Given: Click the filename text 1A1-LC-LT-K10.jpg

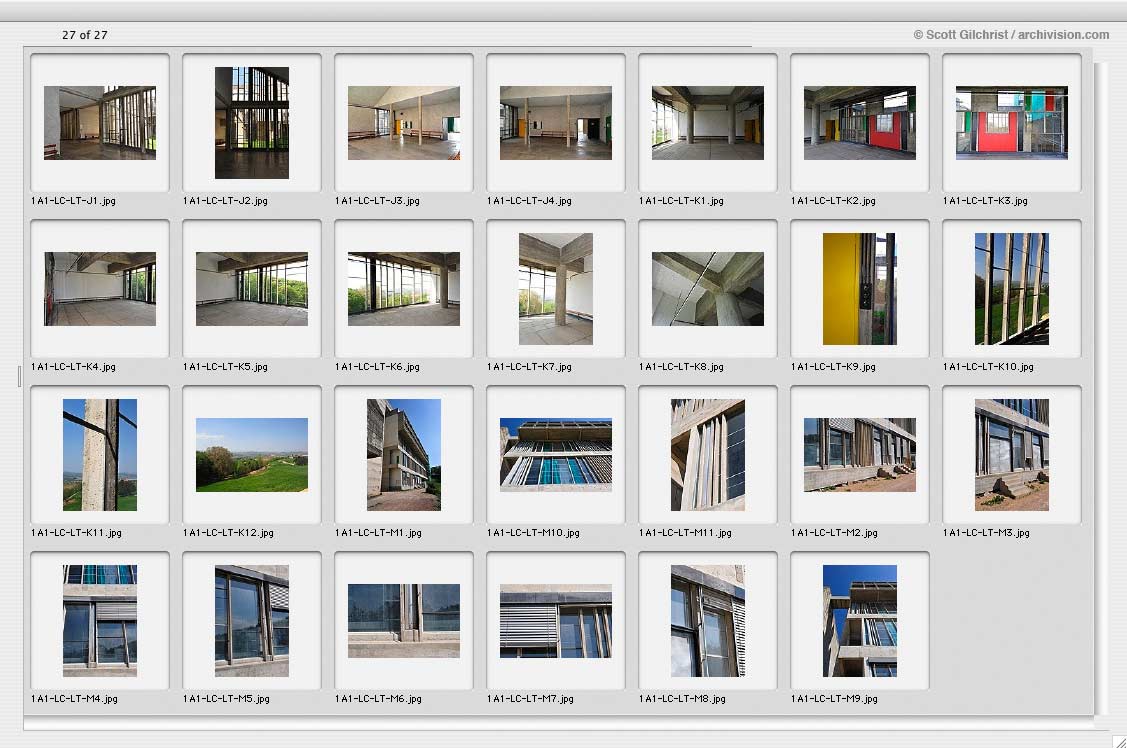Looking at the screenshot, I should coord(988,367).
